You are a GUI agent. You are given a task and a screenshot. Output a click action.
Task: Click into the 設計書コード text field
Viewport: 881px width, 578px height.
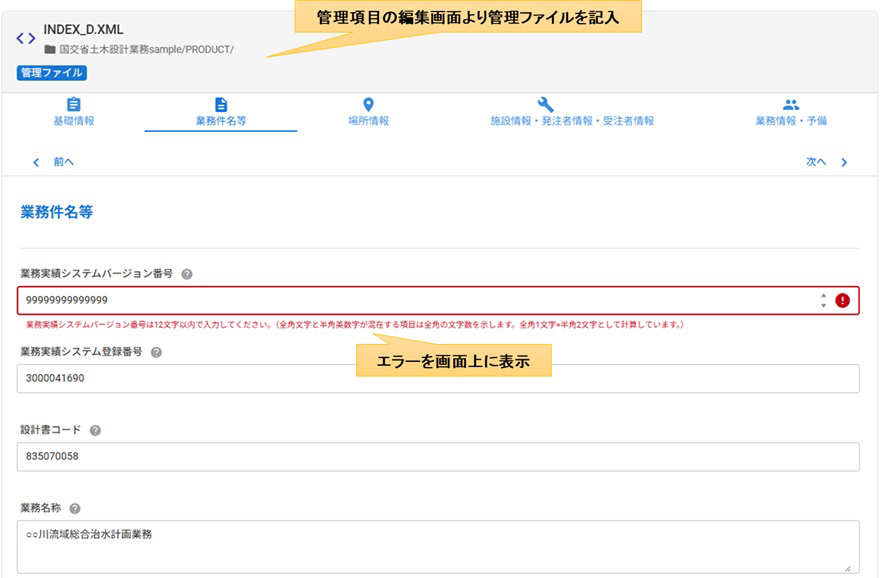437,456
